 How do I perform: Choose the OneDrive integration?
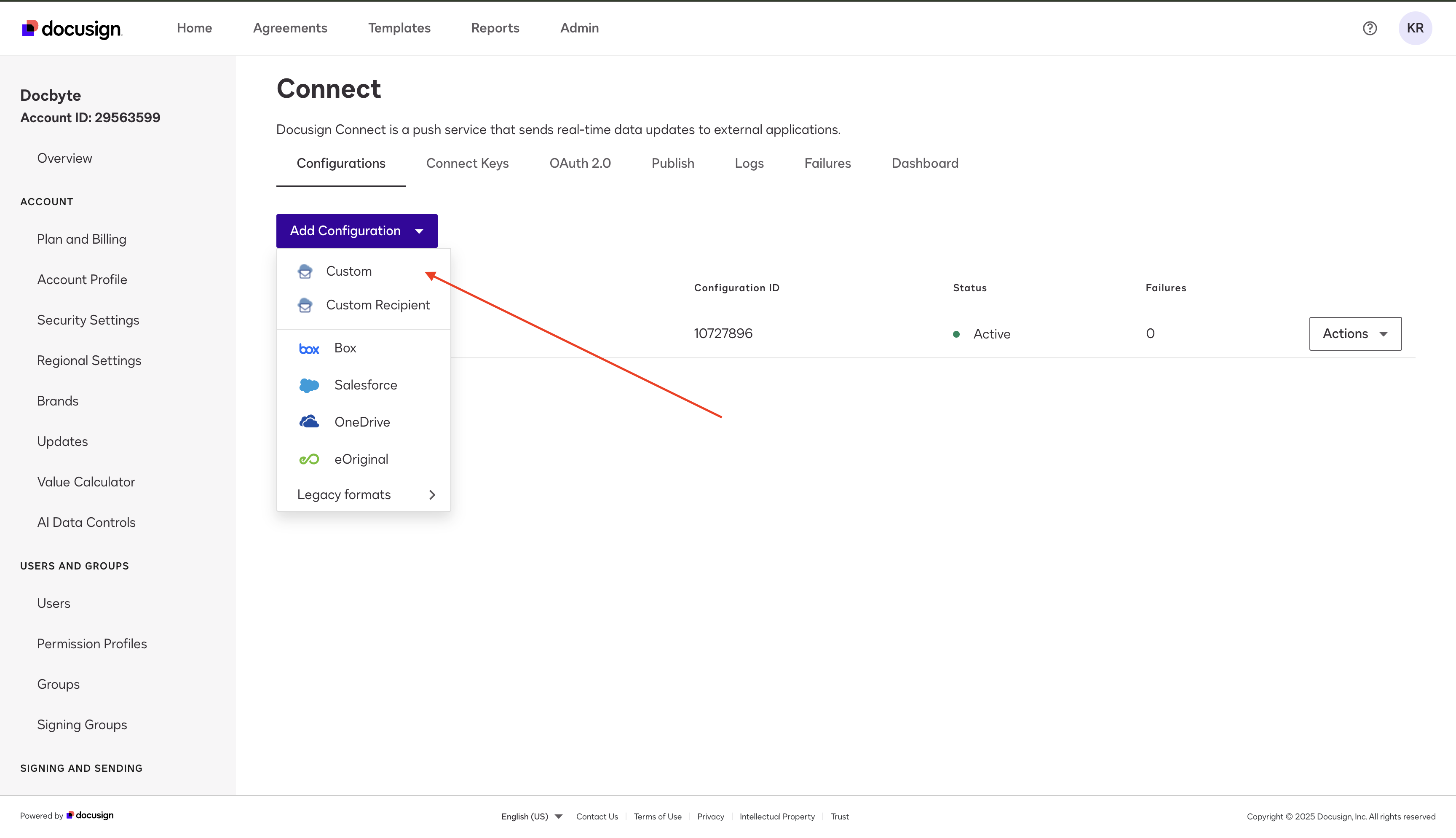point(362,421)
